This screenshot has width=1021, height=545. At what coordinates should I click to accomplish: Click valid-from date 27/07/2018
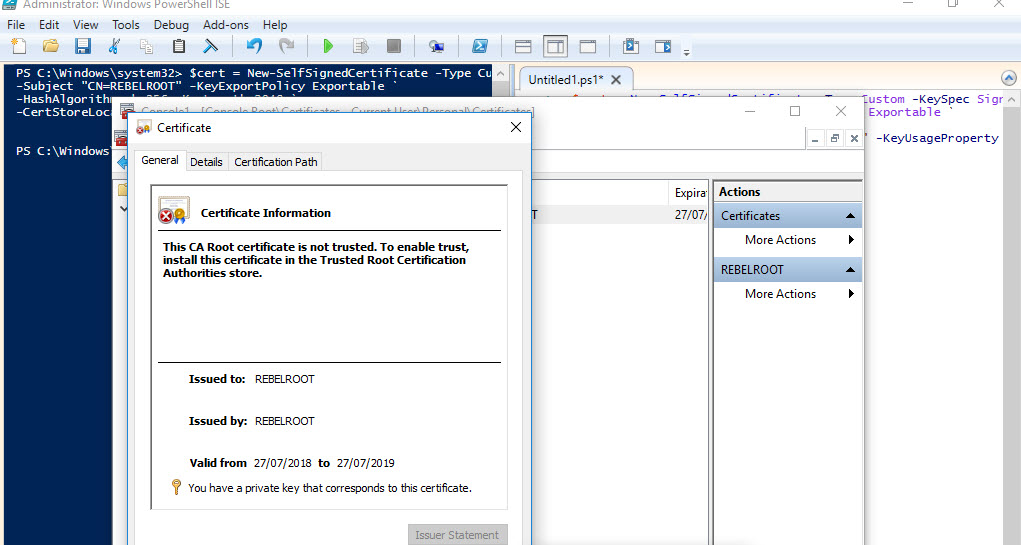click(x=283, y=463)
